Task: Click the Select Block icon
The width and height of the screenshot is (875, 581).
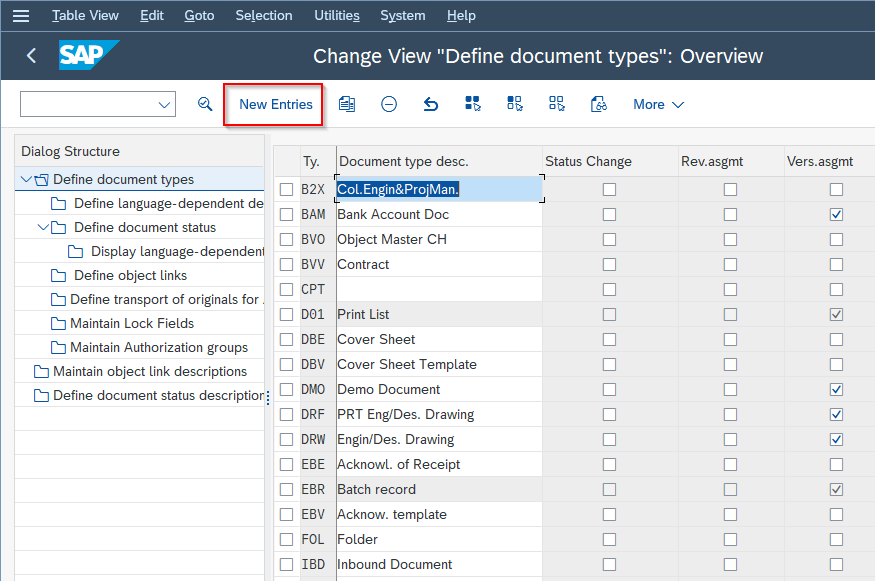Action: [x=514, y=104]
